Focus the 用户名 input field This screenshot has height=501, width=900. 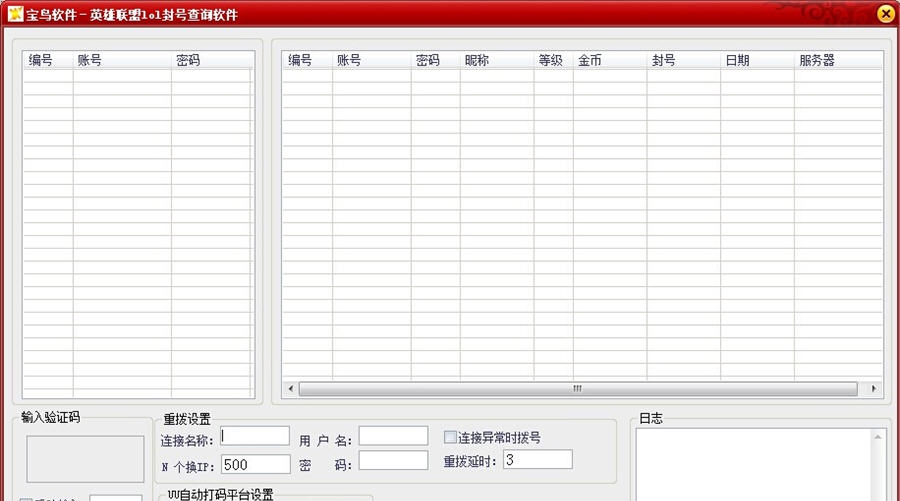pyautogui.click(x=394, y=436)
